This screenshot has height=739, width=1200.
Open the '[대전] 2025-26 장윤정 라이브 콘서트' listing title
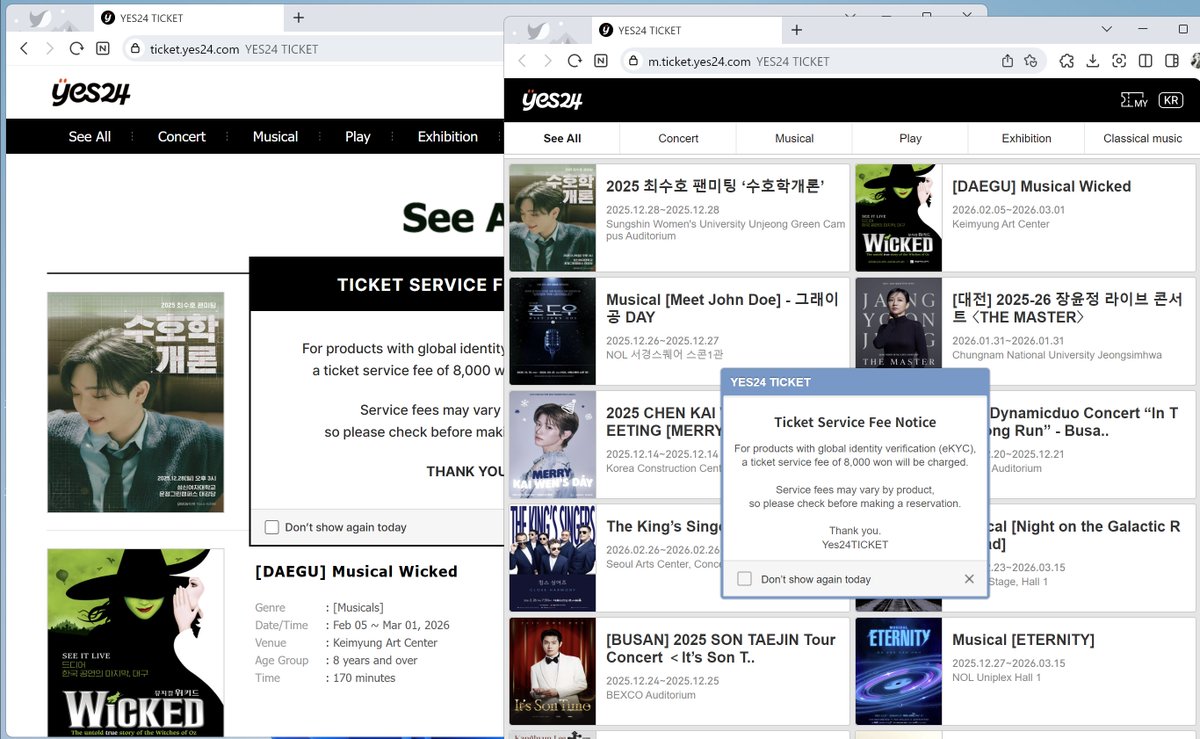(x=1068, y=308)
